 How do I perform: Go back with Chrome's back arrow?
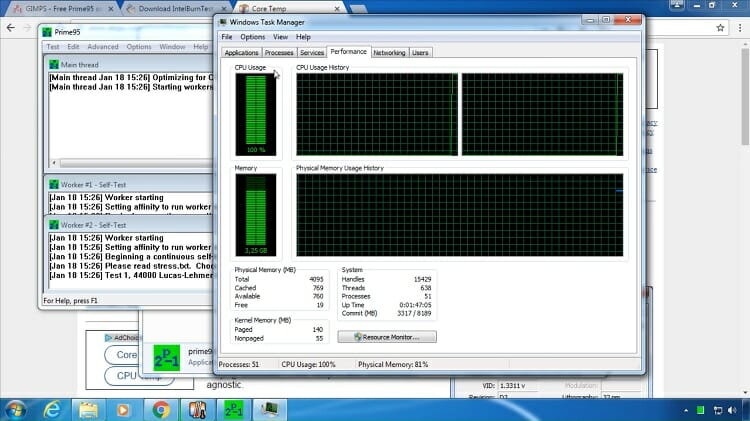[11, 28]
